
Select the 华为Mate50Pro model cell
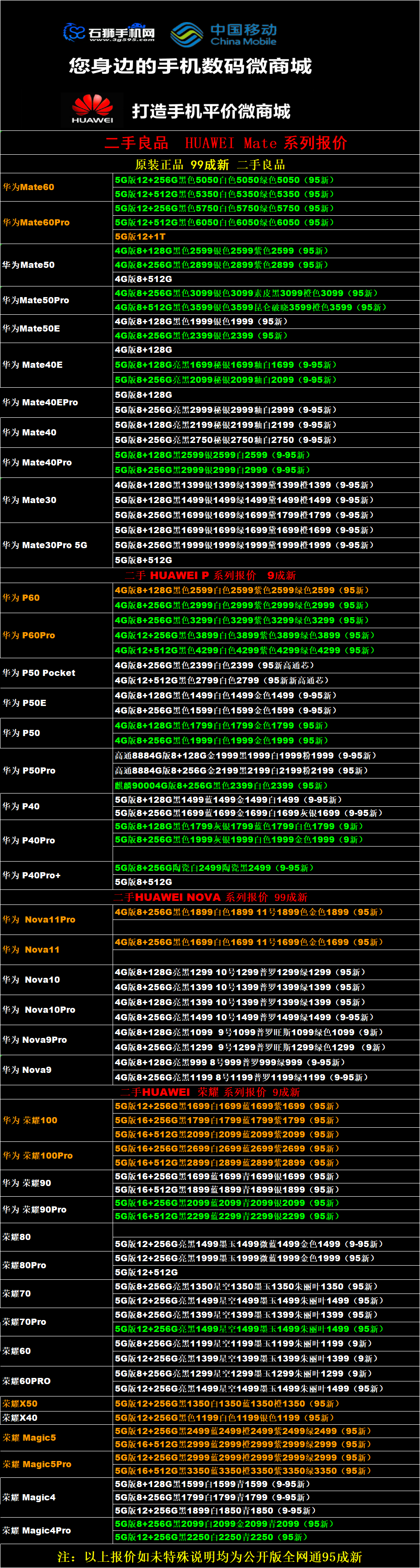pyautogui.click(x=57, y=300)
